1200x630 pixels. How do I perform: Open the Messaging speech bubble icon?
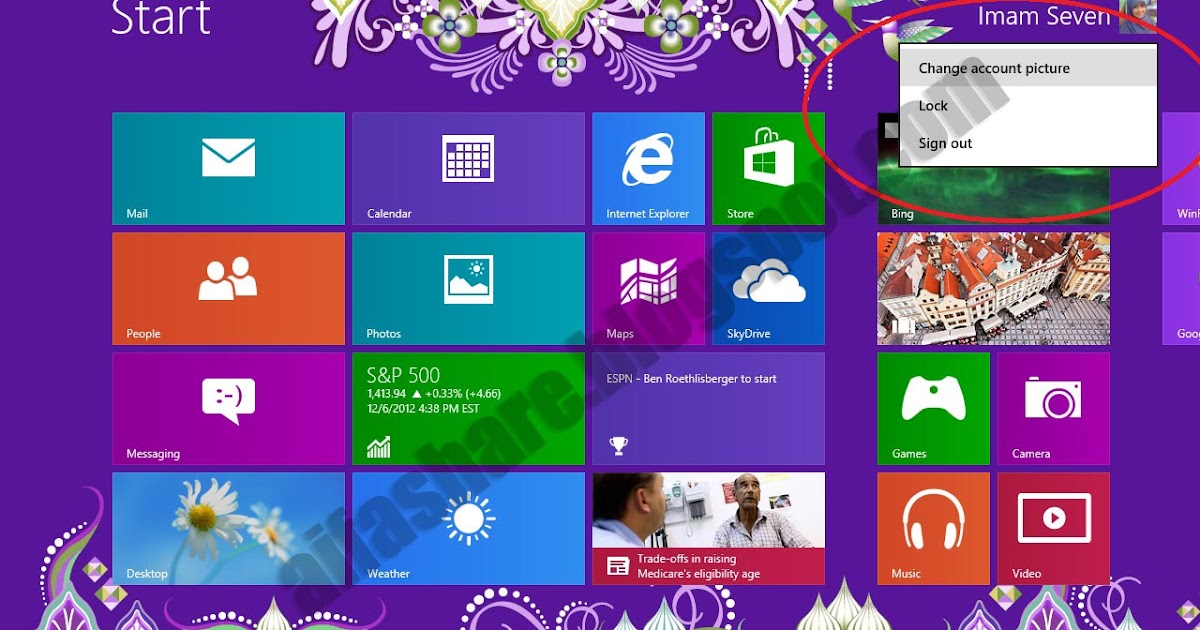click(x=228, y=400)
